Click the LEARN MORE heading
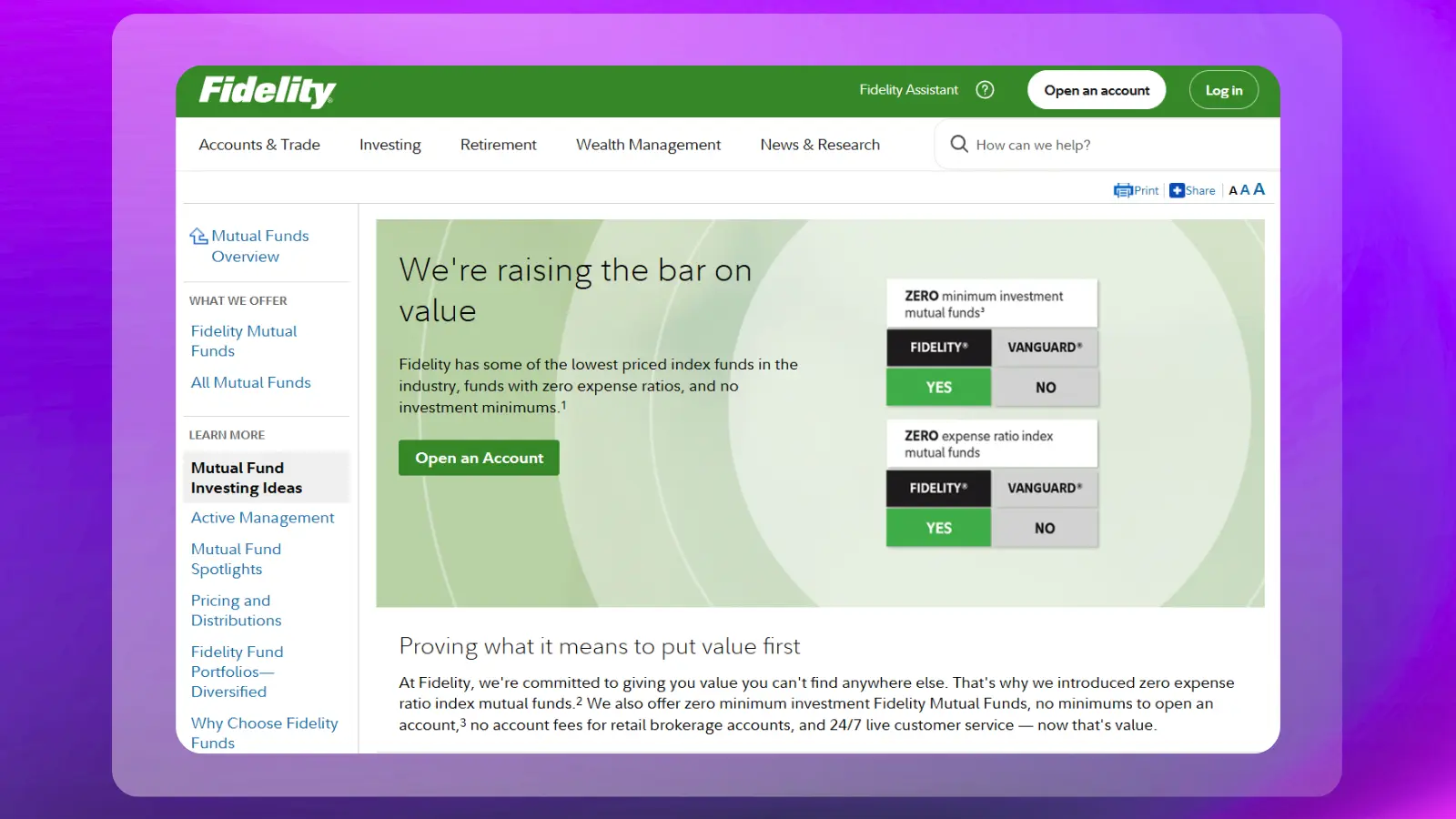The image size is (1456, 819). 227,435
